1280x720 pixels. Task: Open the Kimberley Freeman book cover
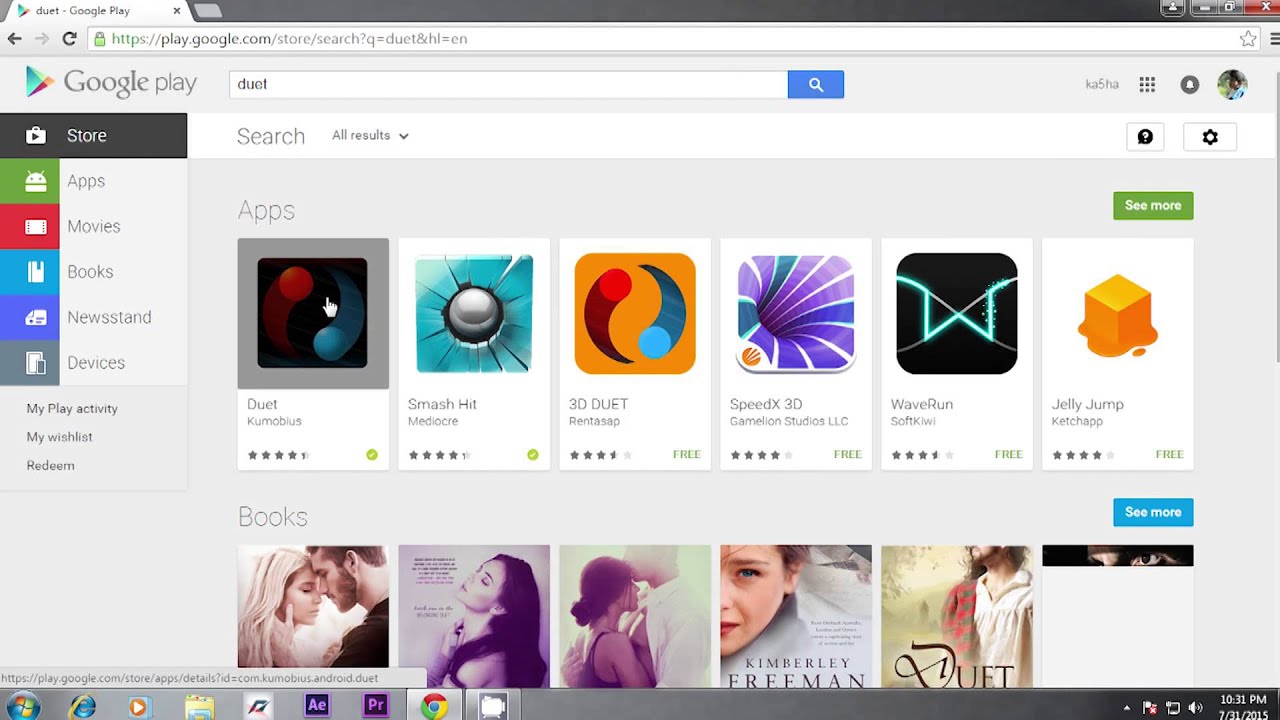(x=796, y=616)
